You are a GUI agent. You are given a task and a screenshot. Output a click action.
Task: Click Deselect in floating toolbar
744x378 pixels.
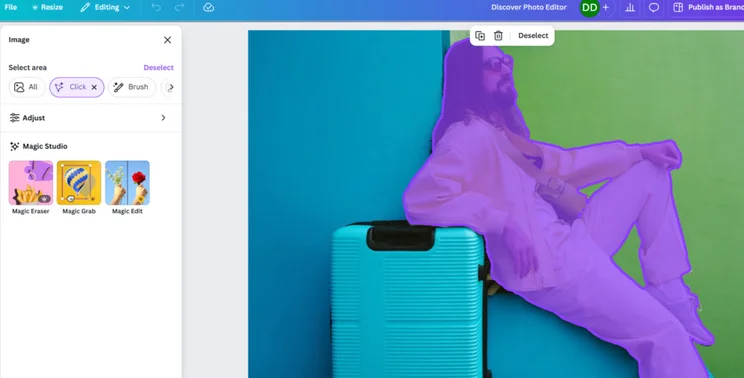(x=533, y=36)
